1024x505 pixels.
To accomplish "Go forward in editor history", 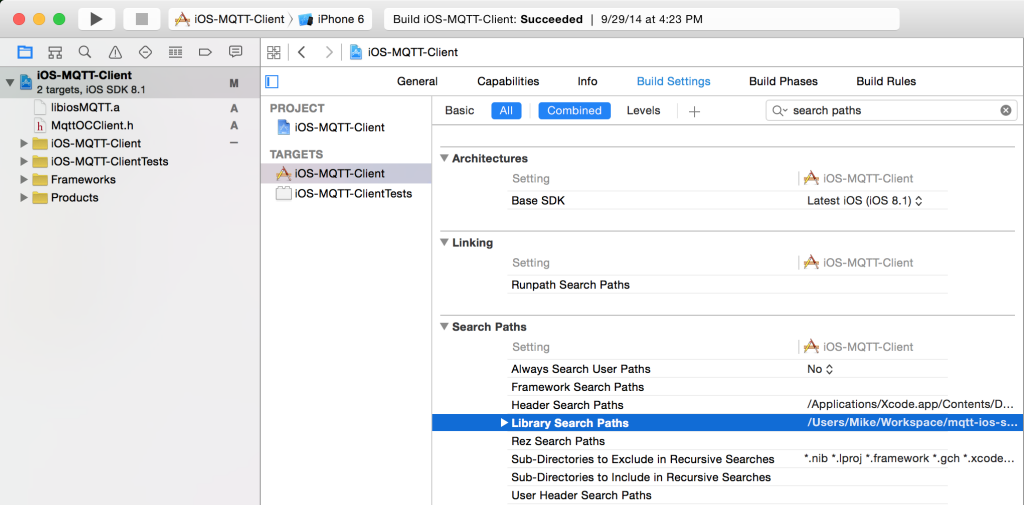I will coord(329,52).
